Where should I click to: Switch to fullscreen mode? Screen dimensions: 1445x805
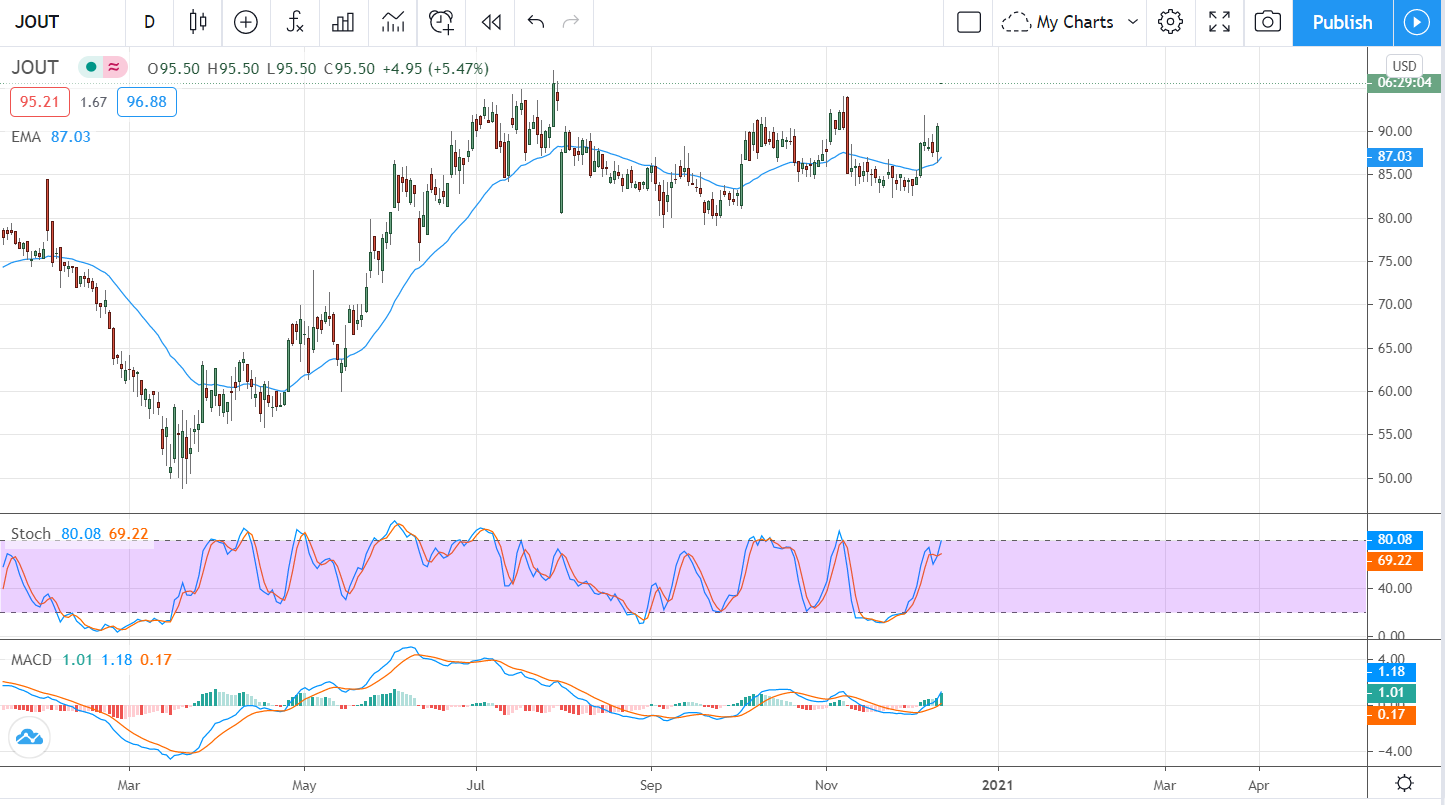click(1219, 22)
